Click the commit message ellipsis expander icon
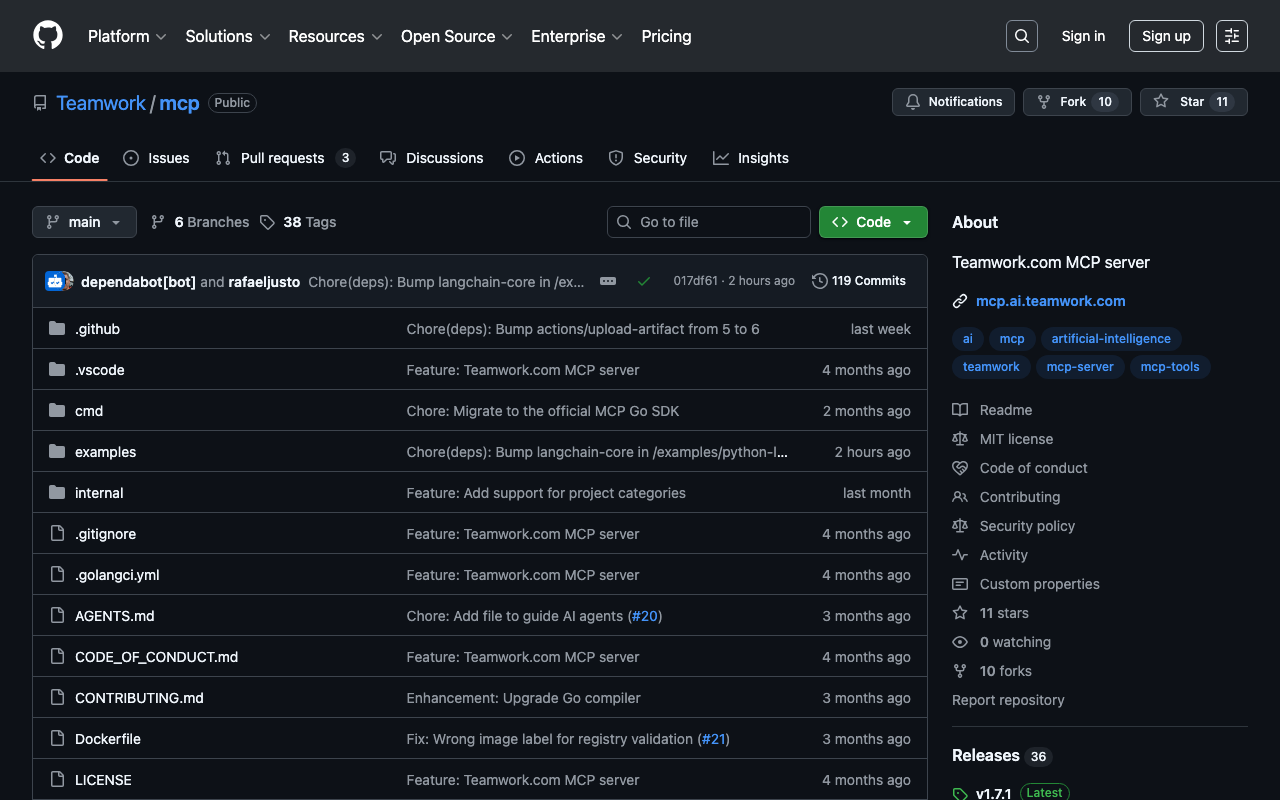The height and width of the screenshot is (800, 1280). (x=608, y=281)
